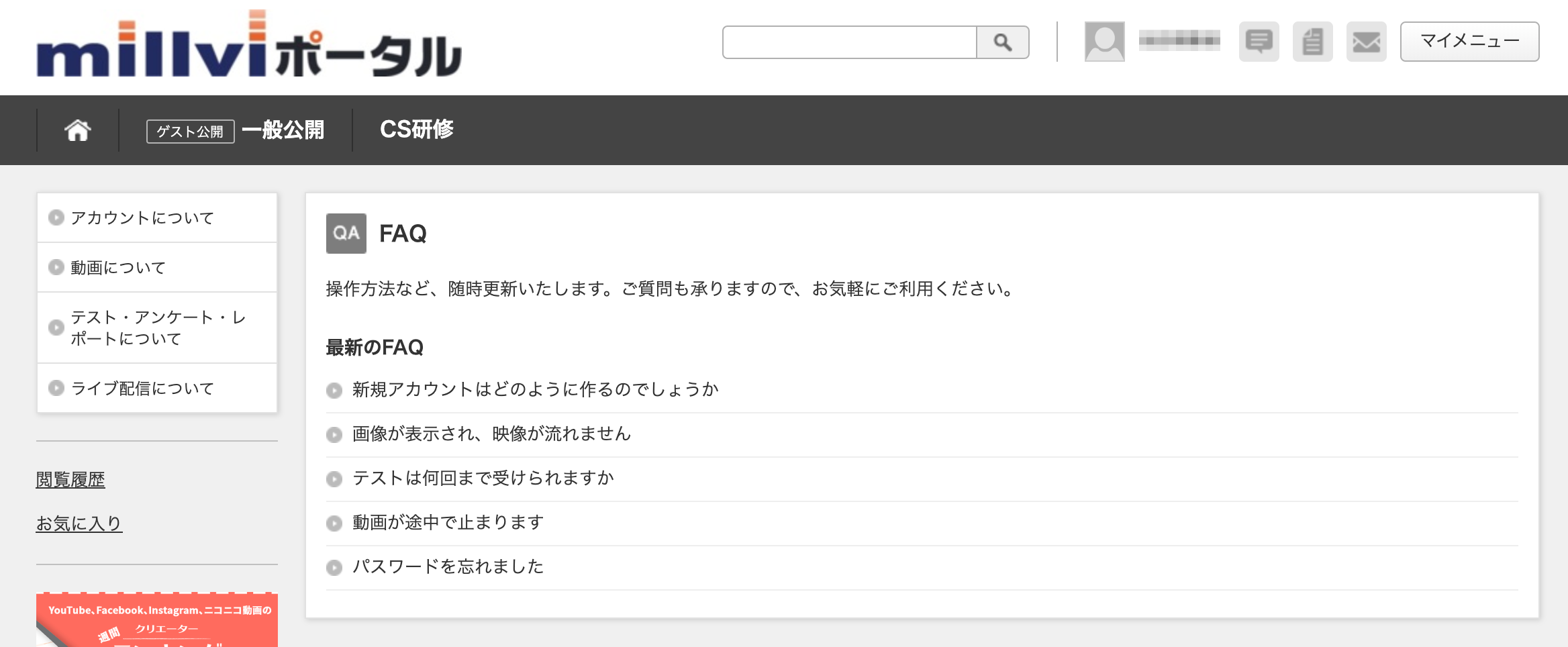Screen dimensions: 1568x647
Task: Select the CS研修 navigation item
Action: [417, 129]
